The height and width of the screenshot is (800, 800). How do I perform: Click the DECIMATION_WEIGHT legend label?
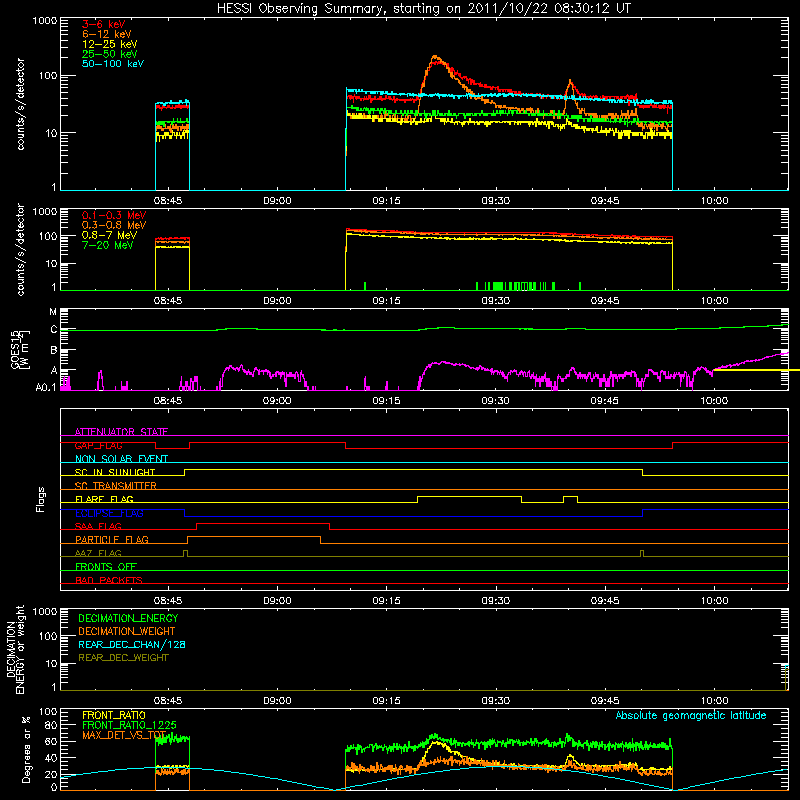coord(127,631)
